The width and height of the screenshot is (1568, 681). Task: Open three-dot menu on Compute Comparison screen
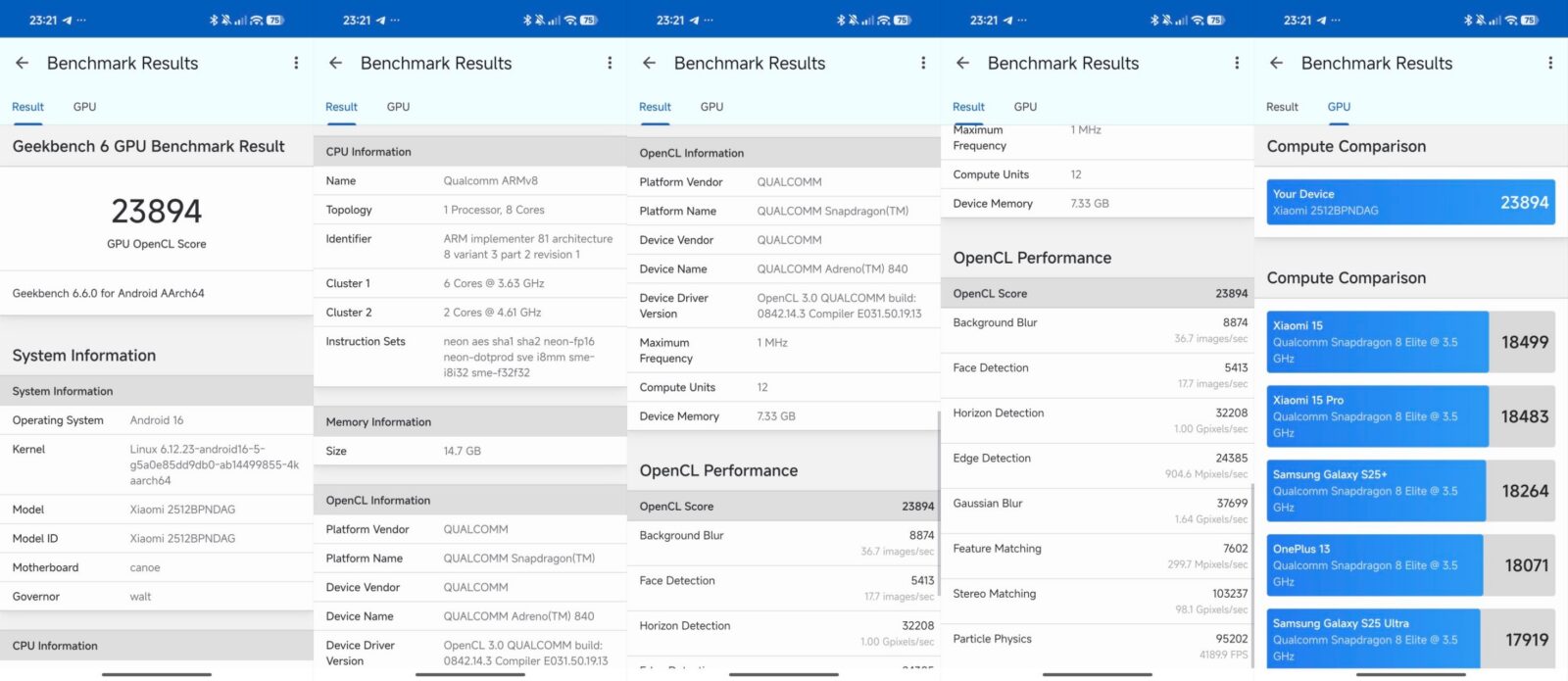coord(1549,63)
